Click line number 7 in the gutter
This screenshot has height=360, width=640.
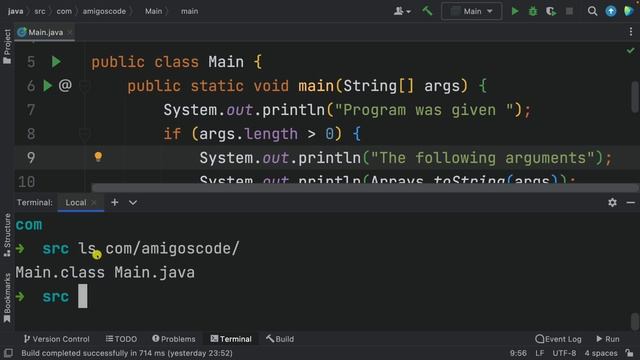[31, 110]
